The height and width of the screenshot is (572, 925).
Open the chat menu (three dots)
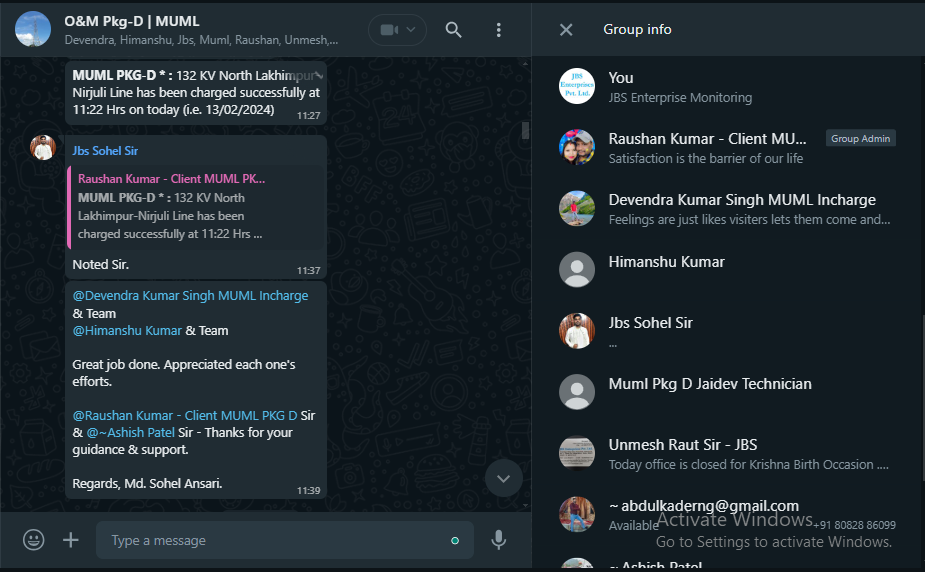click(x=498, y=30)
